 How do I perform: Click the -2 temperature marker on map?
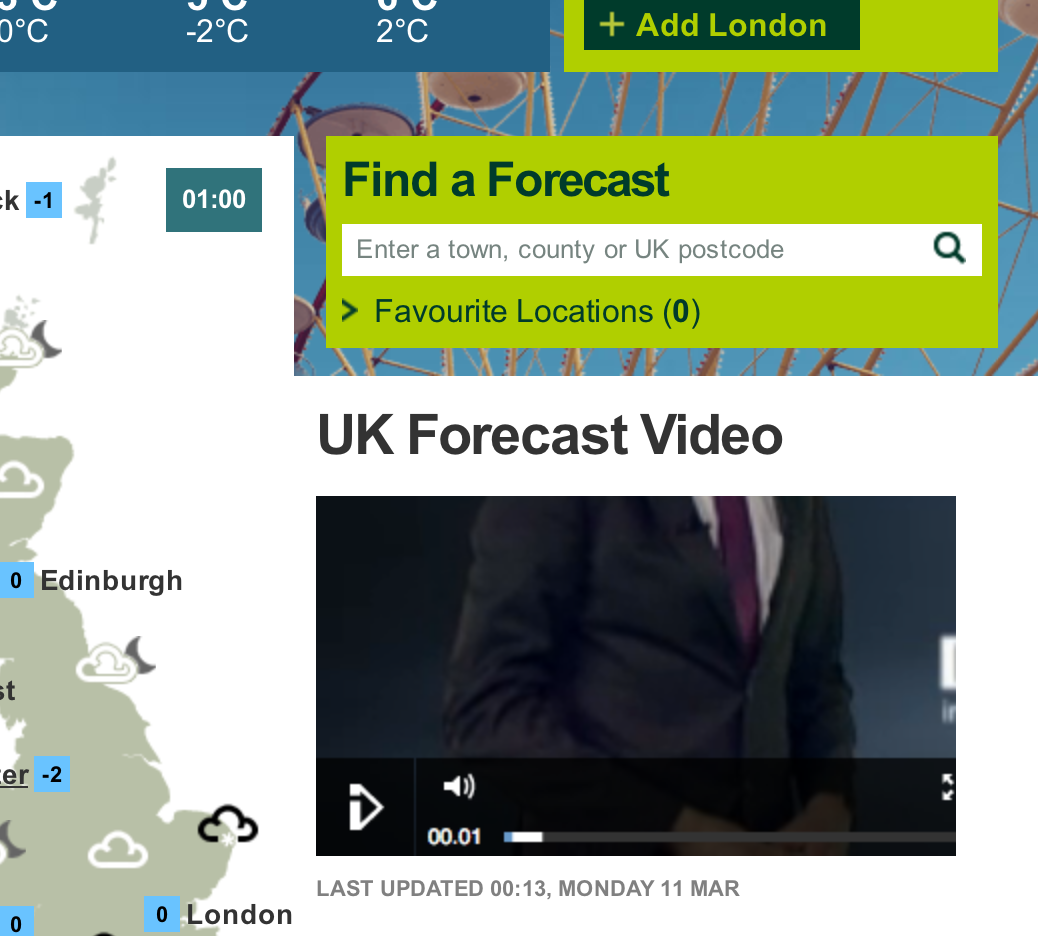pos(52,774)
